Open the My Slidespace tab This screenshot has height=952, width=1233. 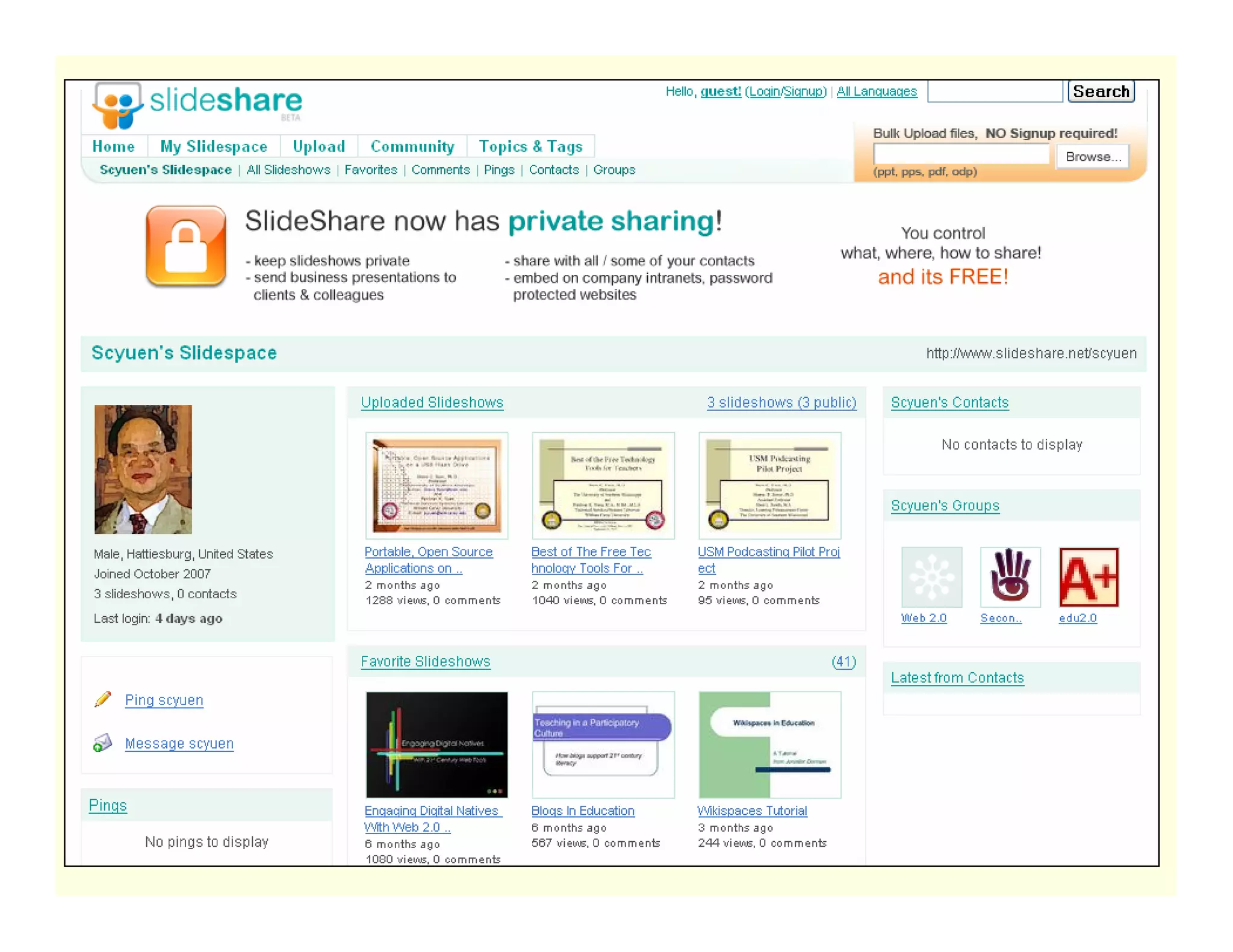214,146
